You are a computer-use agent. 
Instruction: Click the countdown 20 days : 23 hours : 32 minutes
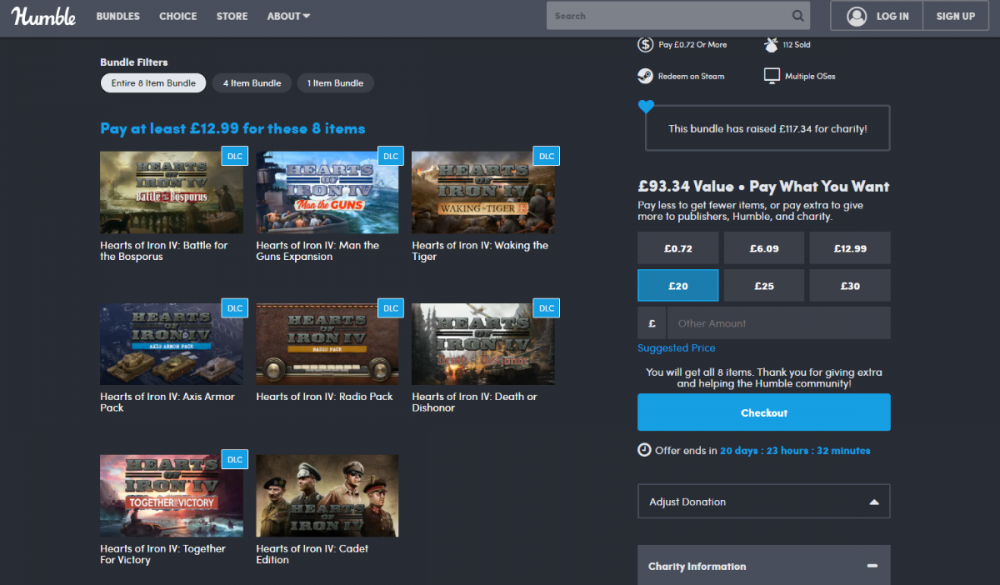point(795,450)
